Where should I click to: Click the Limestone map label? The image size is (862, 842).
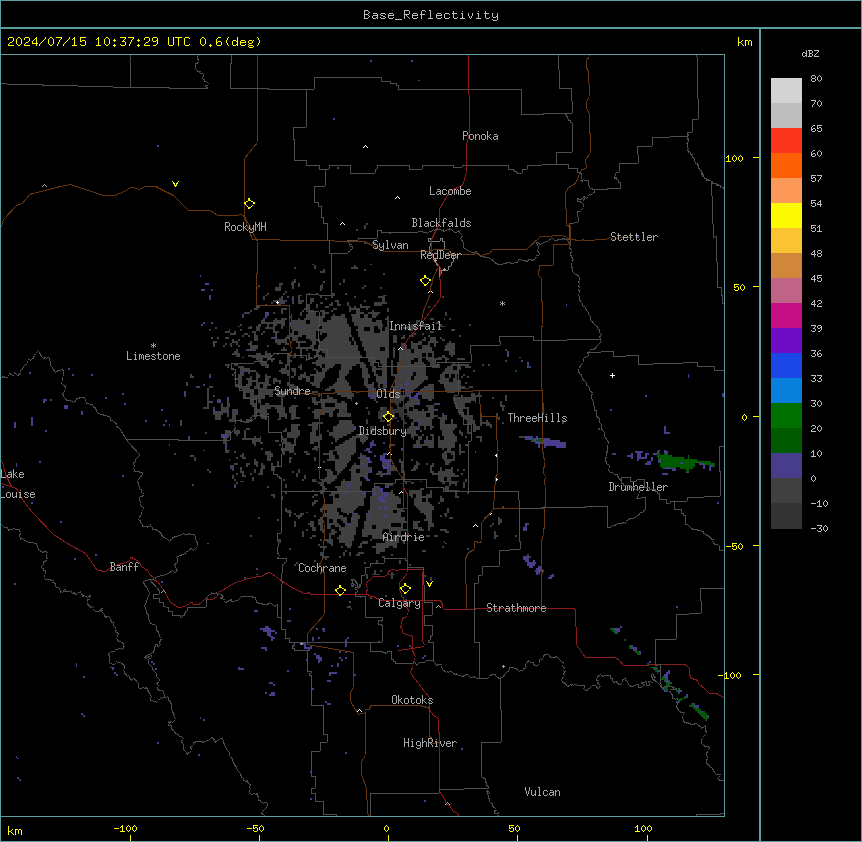click(x=153, y=356)
